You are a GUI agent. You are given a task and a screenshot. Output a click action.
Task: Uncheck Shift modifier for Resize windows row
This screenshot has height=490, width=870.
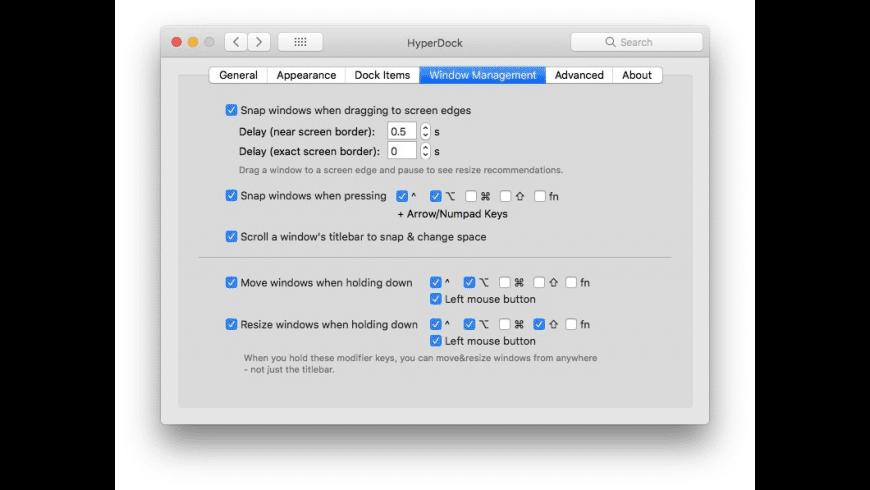point(539,324)
